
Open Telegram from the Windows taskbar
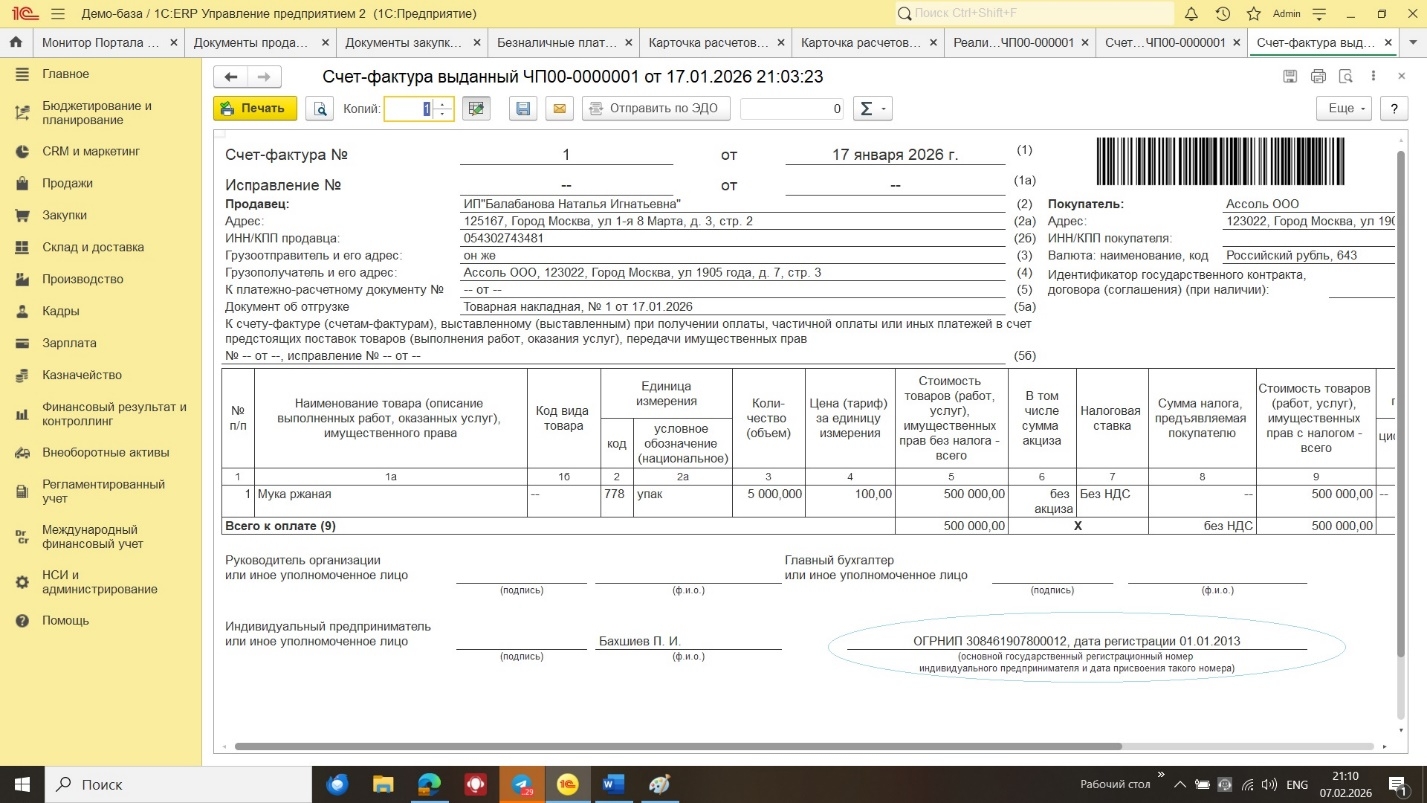tap(522, 784)
